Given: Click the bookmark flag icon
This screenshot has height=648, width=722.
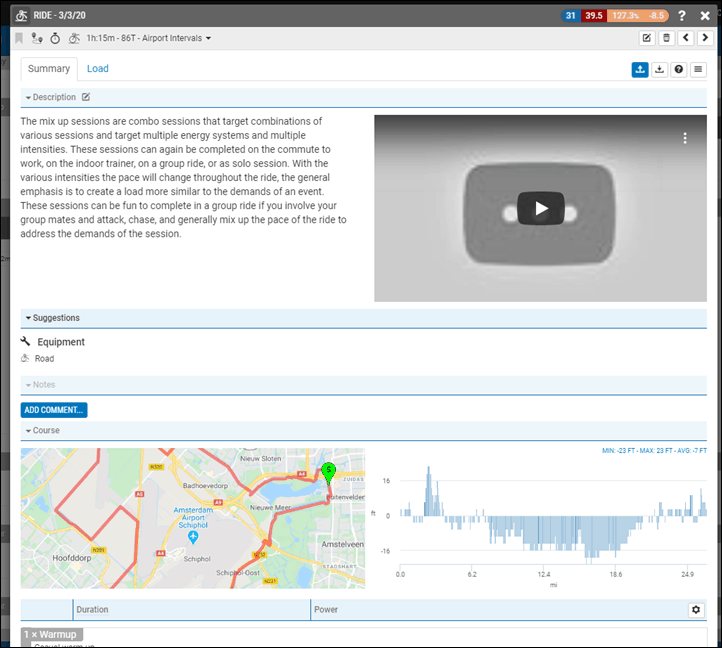Looking at the screenshot, I should point(19,38).
